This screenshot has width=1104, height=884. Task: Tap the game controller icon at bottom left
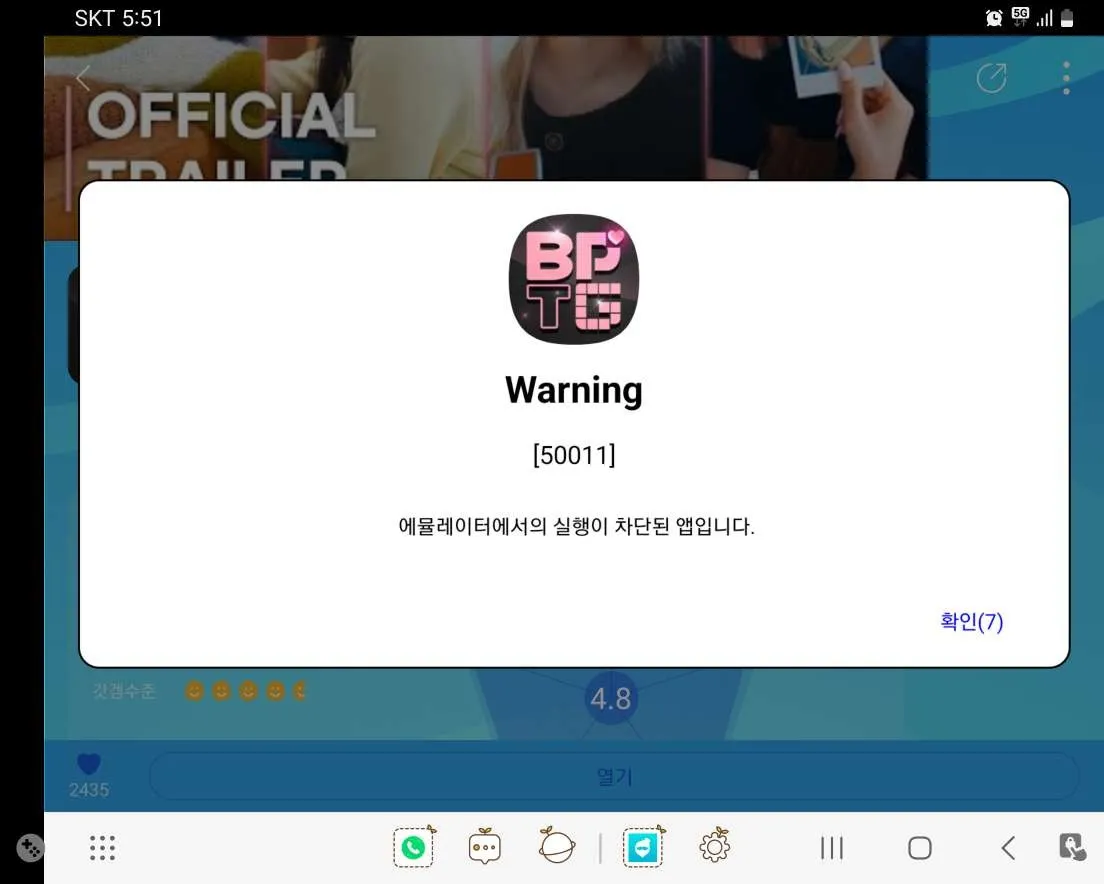click(x=31, y=848)
